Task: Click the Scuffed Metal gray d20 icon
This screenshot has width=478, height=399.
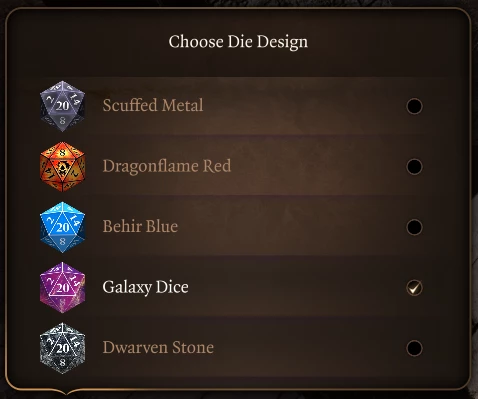Action: coord(62,106)
